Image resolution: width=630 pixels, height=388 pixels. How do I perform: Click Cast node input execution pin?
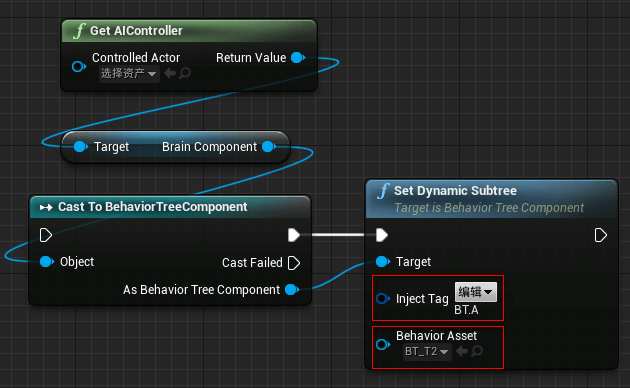(x=46, y=235)
